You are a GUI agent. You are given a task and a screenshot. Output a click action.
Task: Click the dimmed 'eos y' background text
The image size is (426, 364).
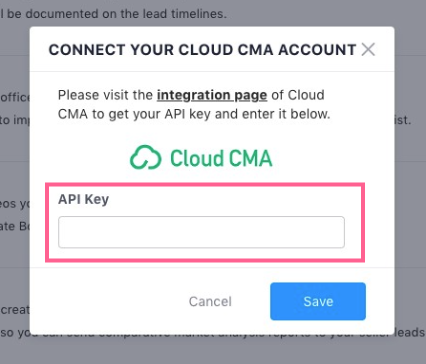pos(15,204)
